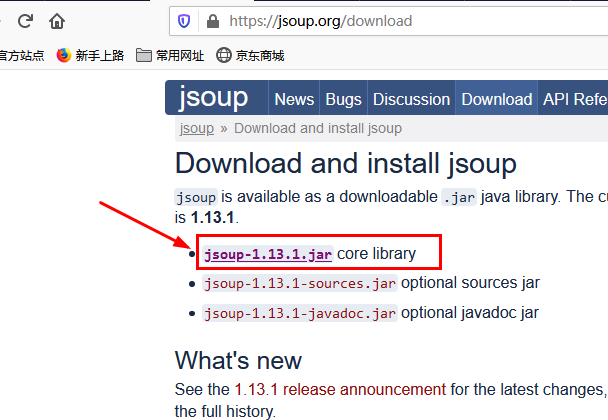Screen dimensions: 608x420
Task: Download jsoup-1.13.1-javadoc.jar file
Action: (x=300, y=313)
